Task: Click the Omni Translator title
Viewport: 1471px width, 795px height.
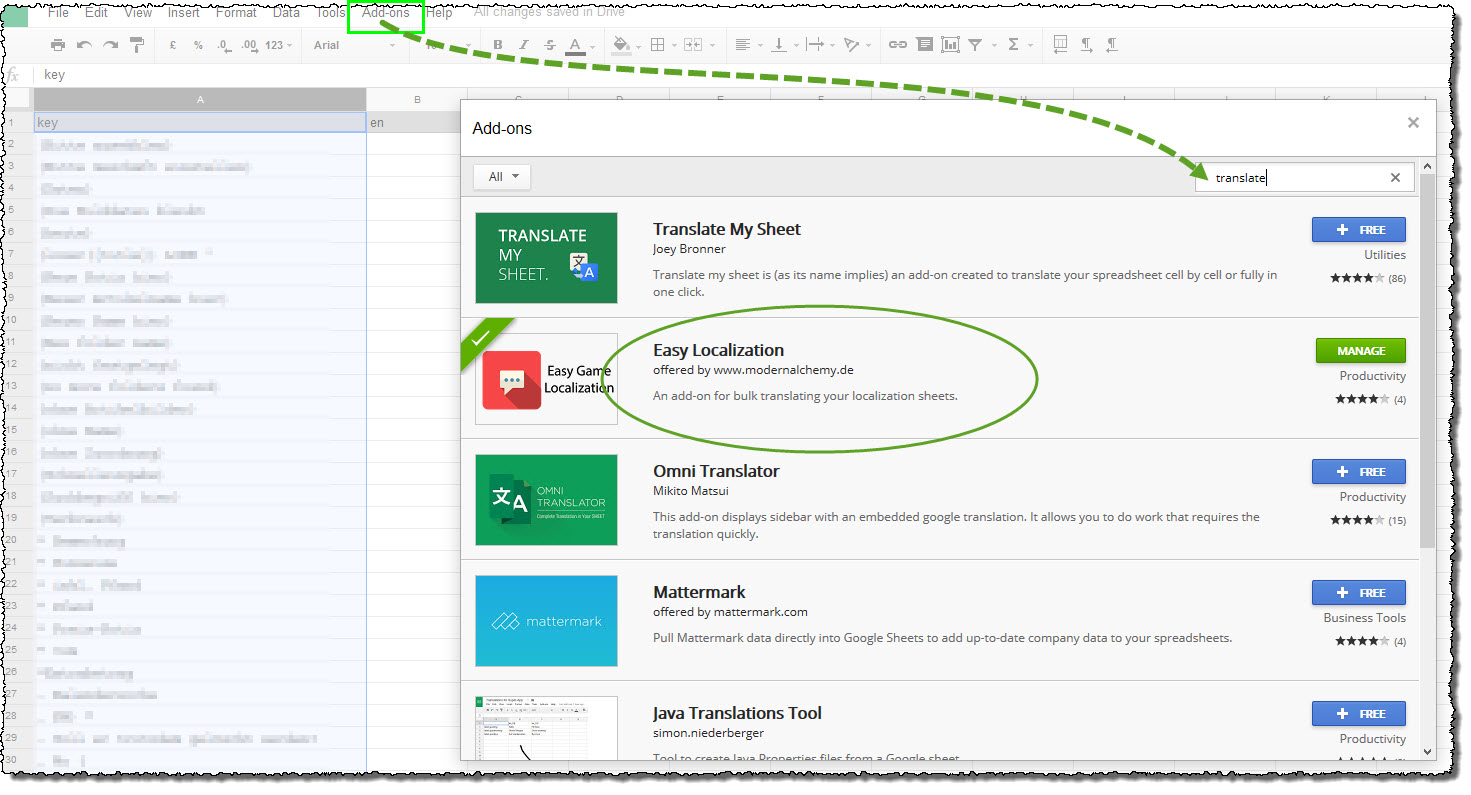Action: pyautogui.click(x=716, y=471)
